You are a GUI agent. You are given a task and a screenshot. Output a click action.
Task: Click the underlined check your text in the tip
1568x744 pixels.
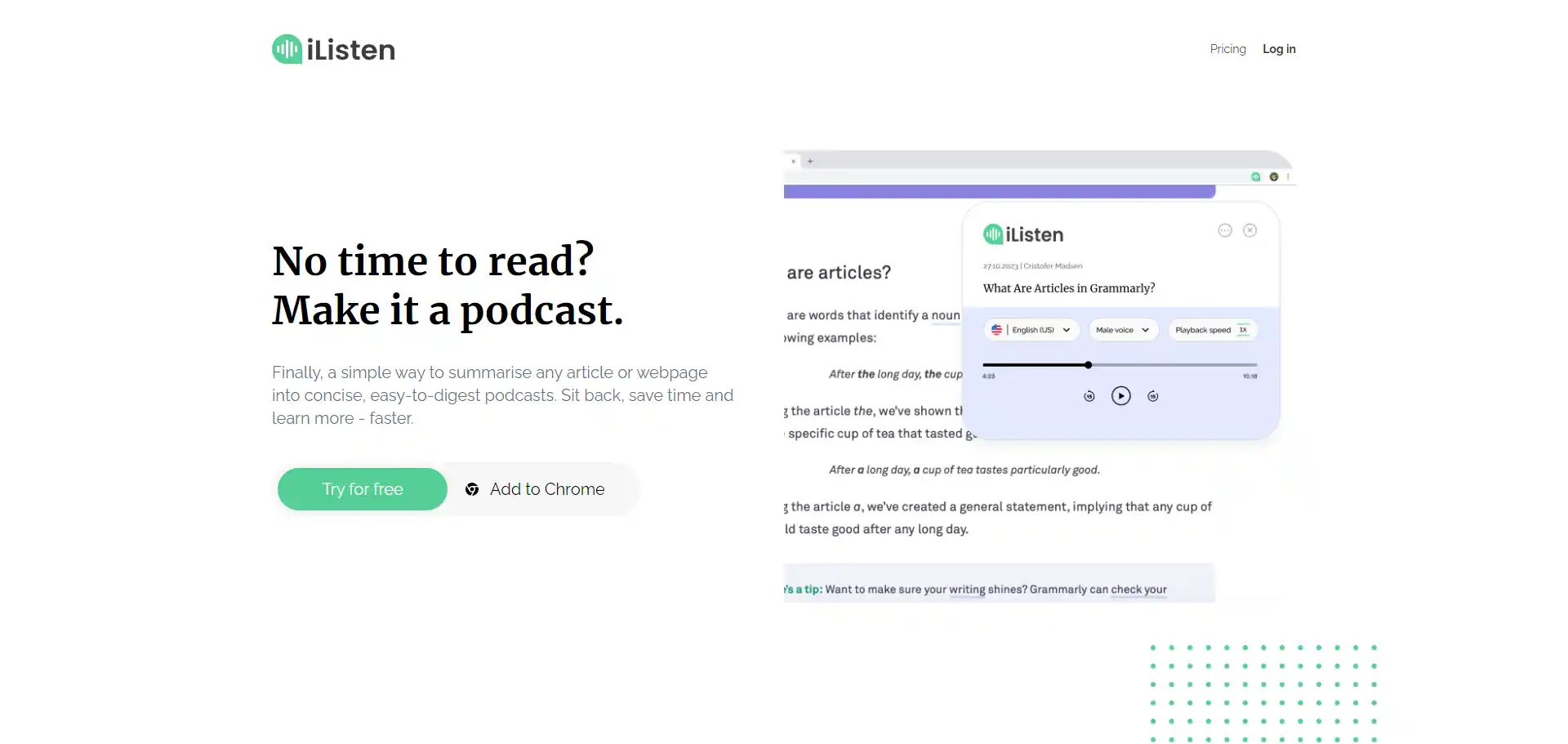click(1138, 590)
